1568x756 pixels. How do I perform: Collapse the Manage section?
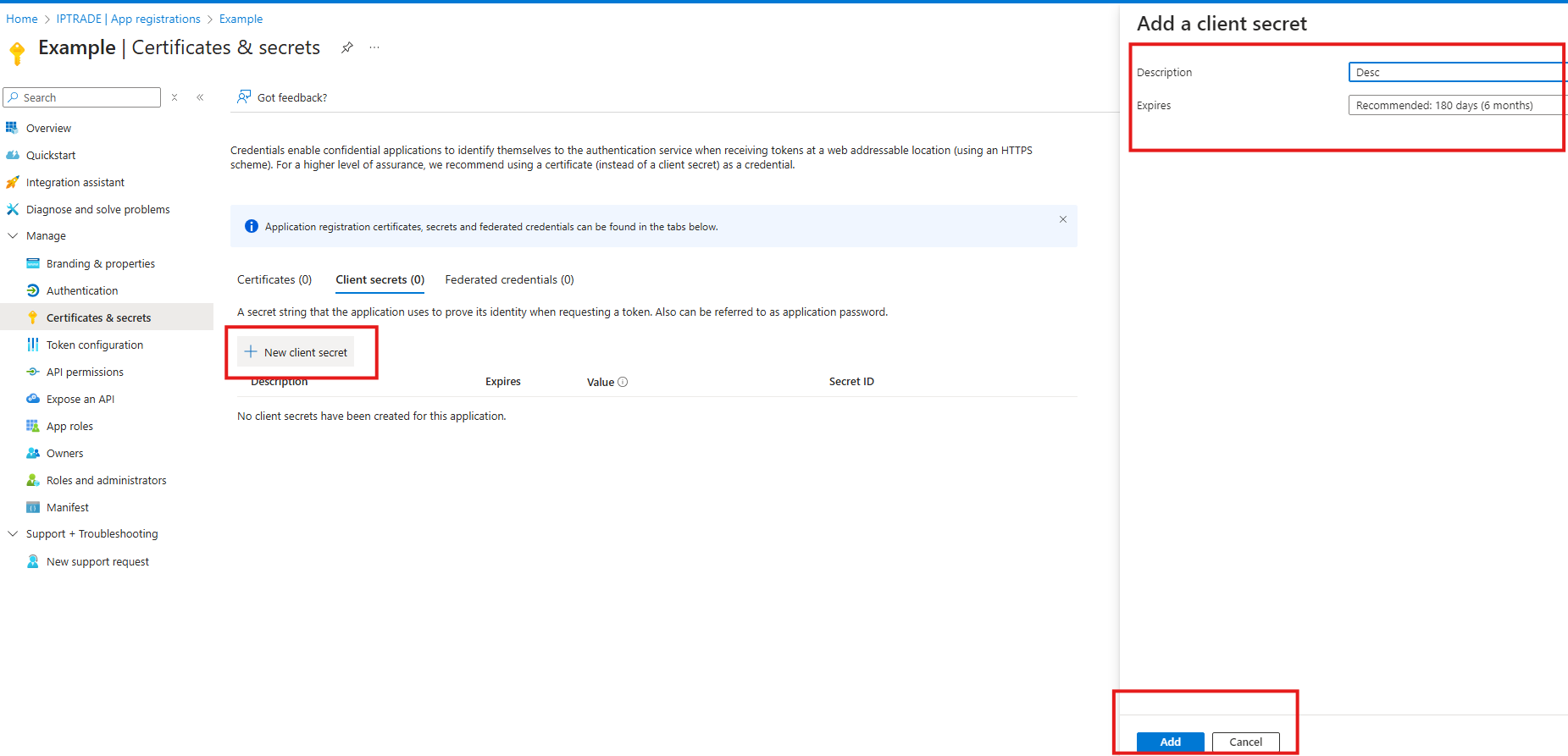click(x=13, y=236)
